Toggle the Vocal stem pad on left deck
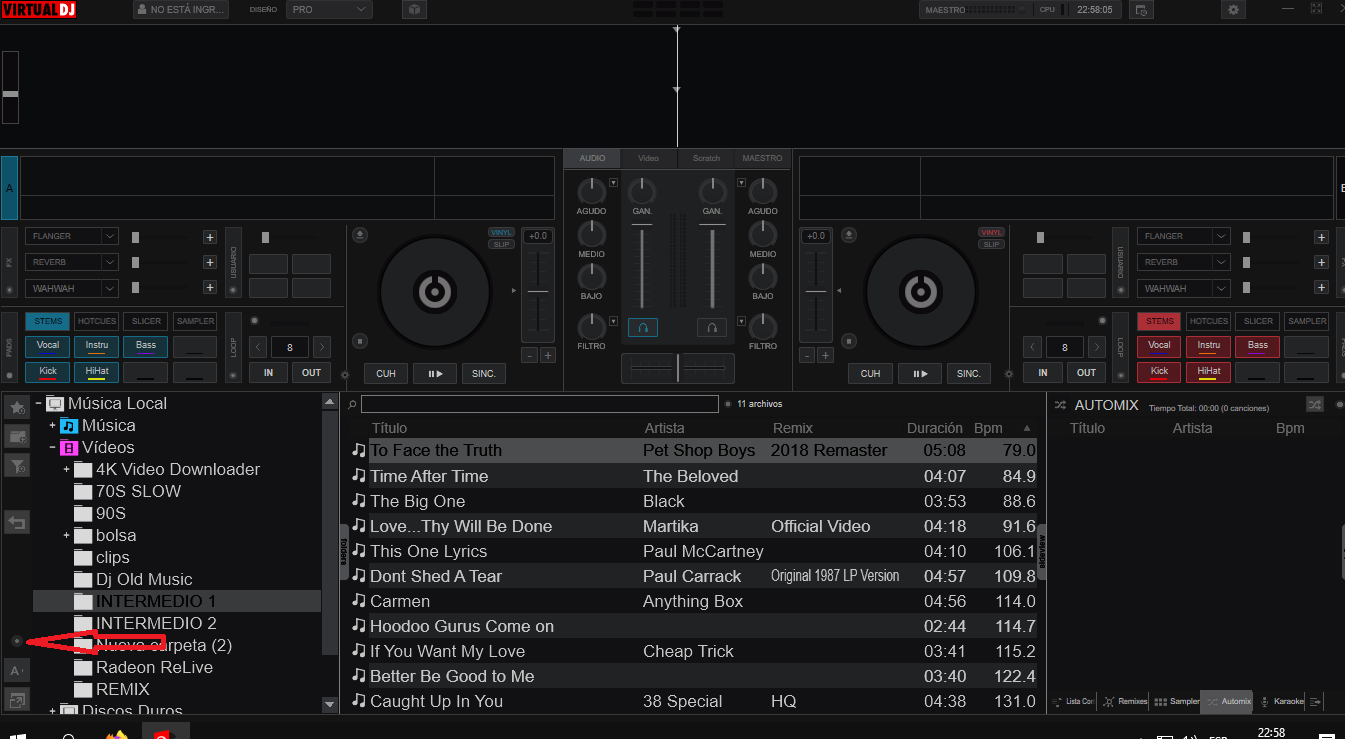 48,347
